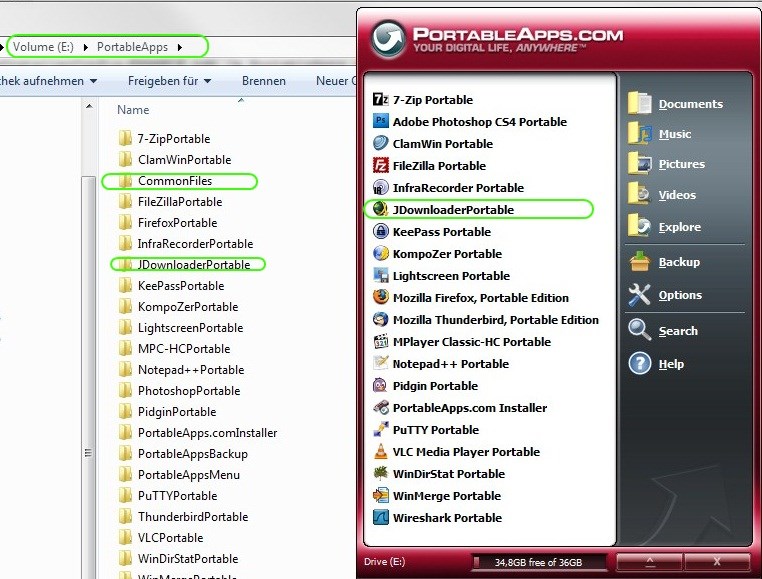The image size is (762, 579).
Task: Click the Brennen toolbar item
Action: [263, 81]
